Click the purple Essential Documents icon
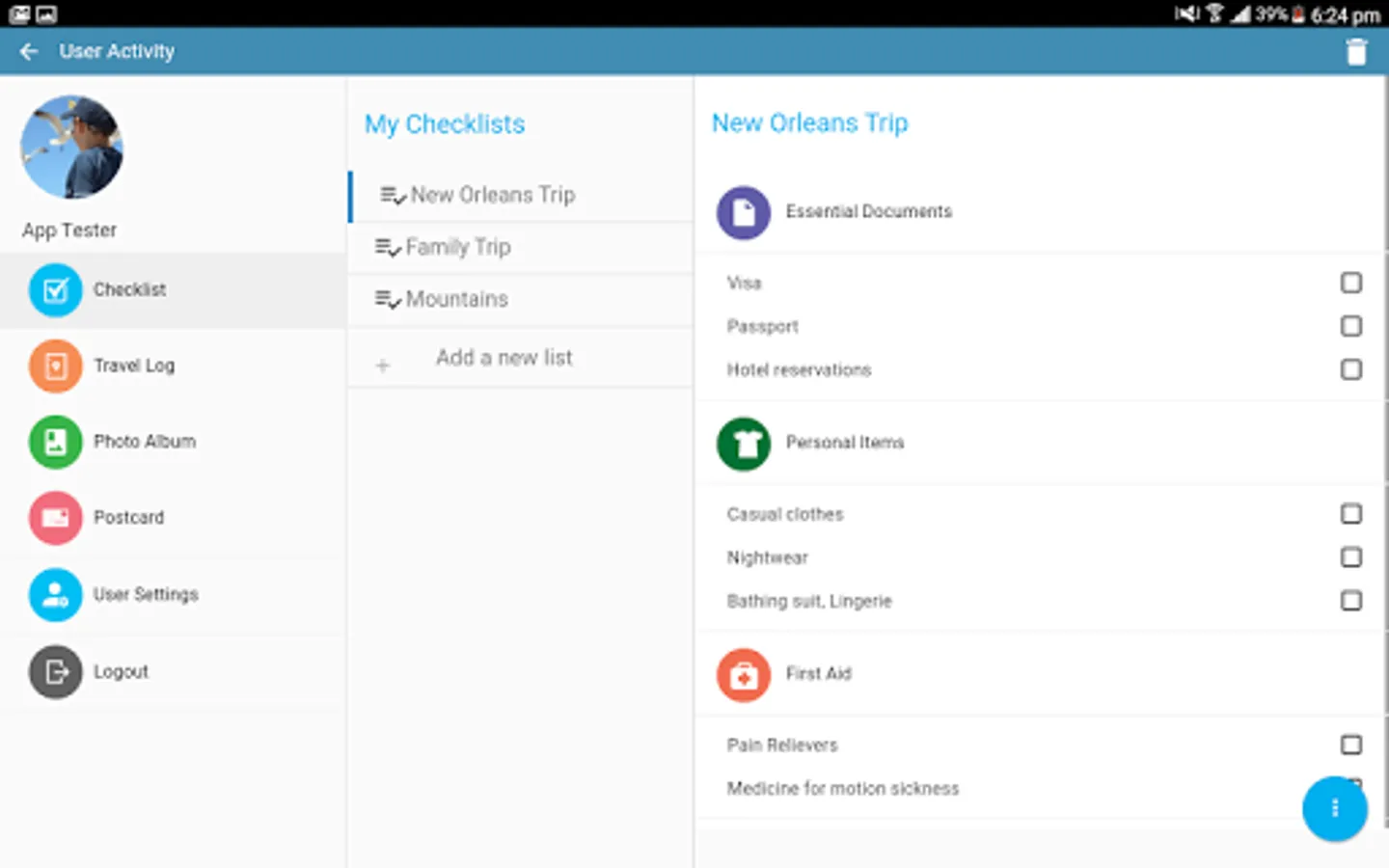 743,212
